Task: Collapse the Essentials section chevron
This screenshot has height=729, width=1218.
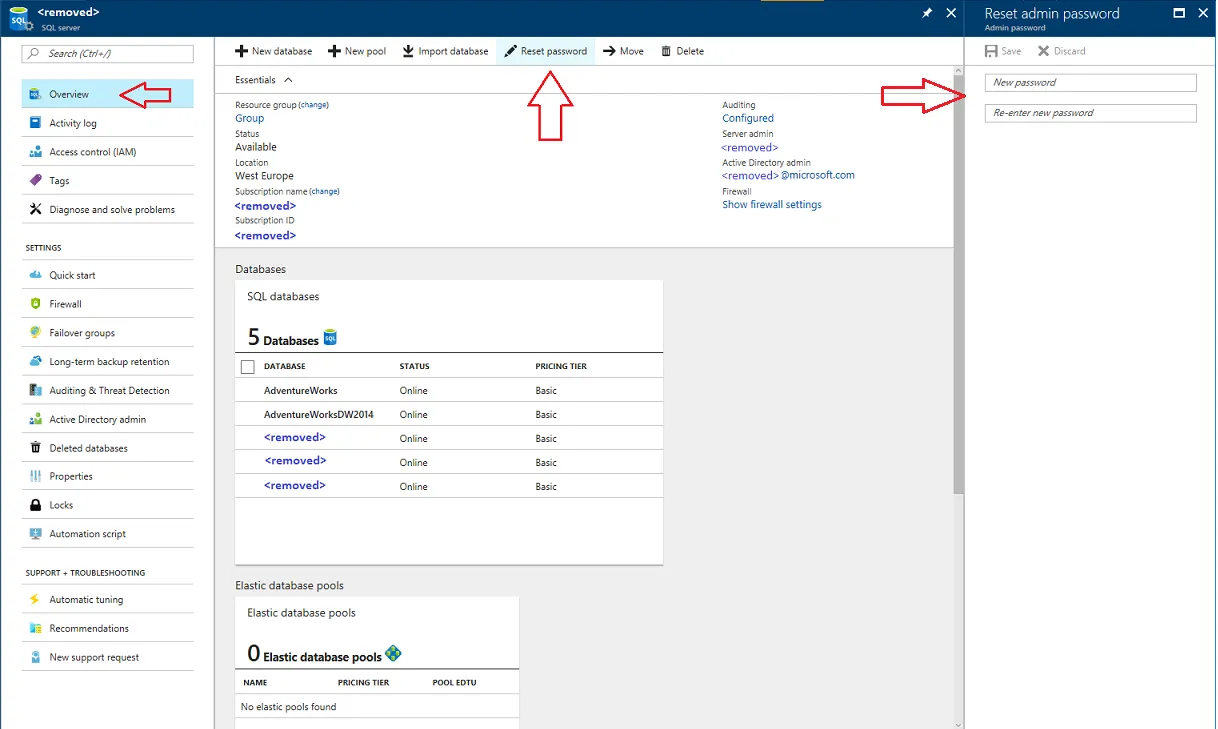Action: click(288, 80)
